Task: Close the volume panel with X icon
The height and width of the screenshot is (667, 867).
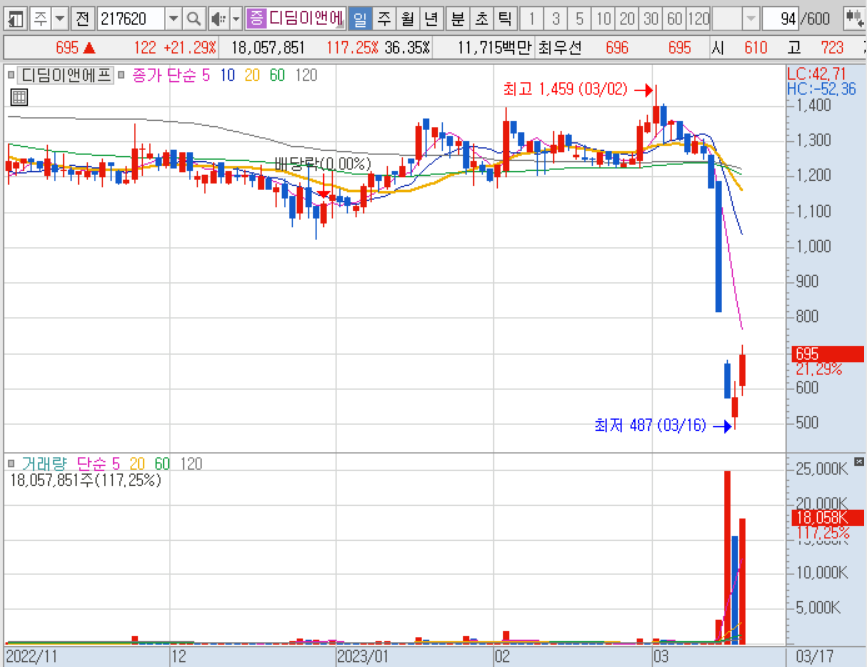Action: (x=859, y=461)
